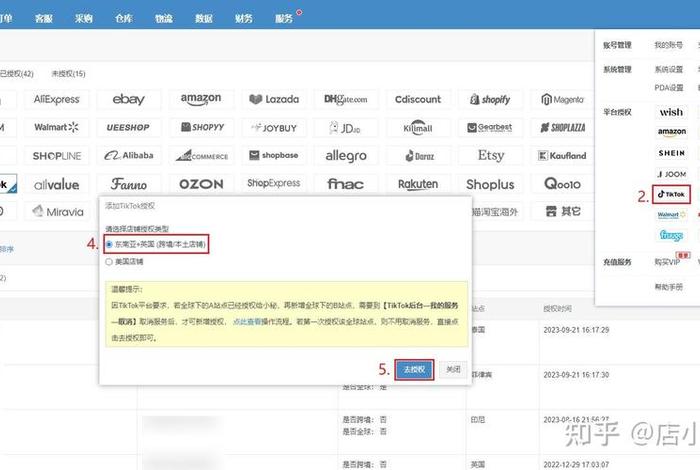Select the 美国店铺 radio option
The height and width of the screenshot is (470, 700).
coord(109,262)
